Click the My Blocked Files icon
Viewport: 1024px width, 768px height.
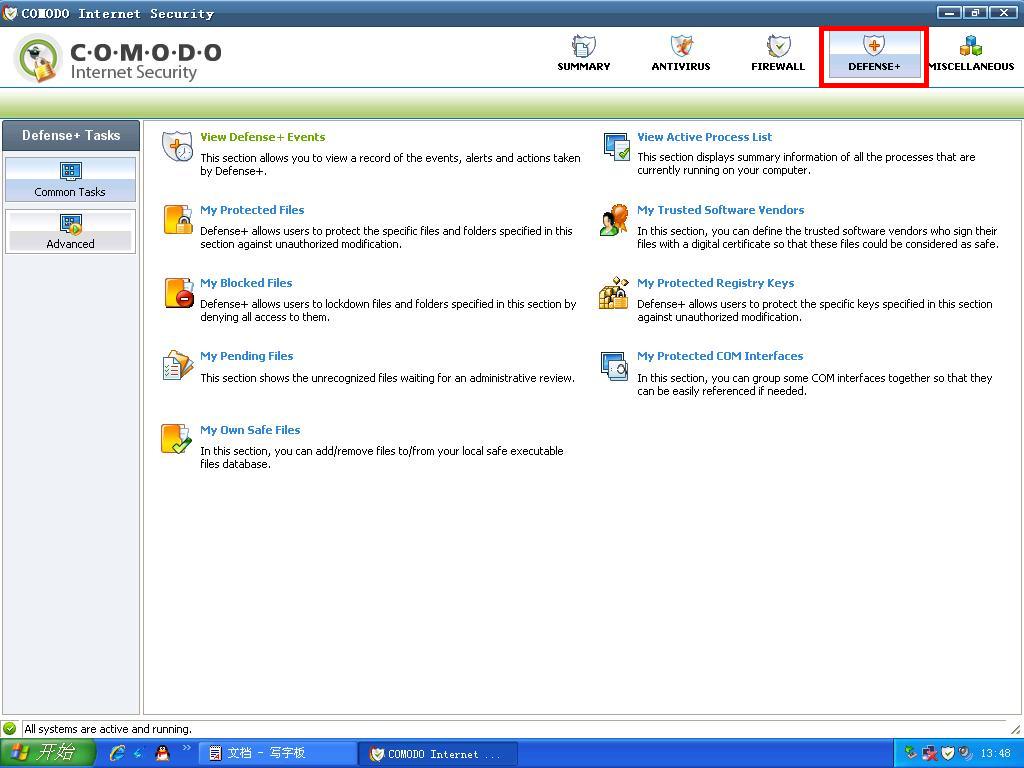tap(178, 293)
